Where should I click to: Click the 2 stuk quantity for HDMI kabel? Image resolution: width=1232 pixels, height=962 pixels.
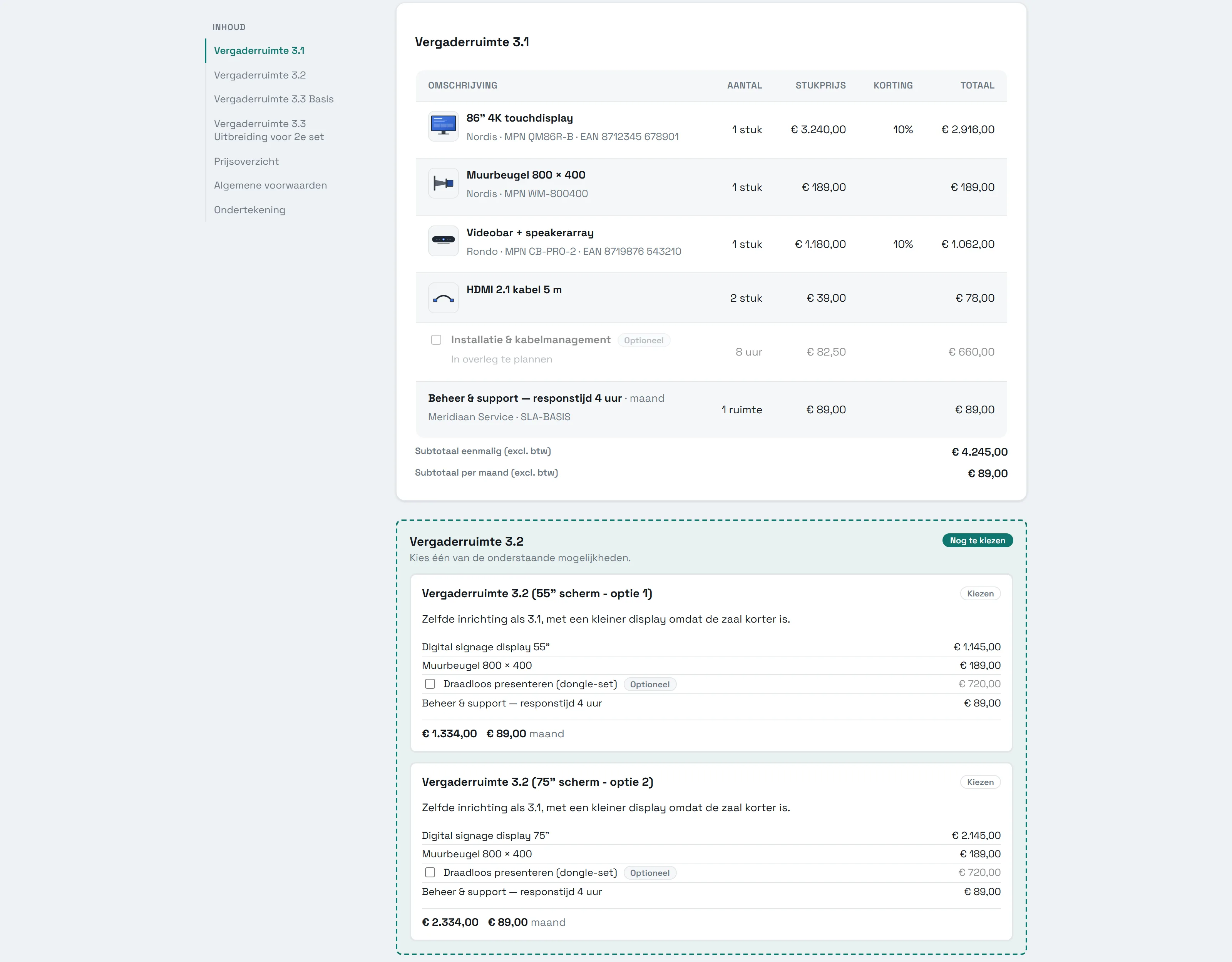pos(746,298)
